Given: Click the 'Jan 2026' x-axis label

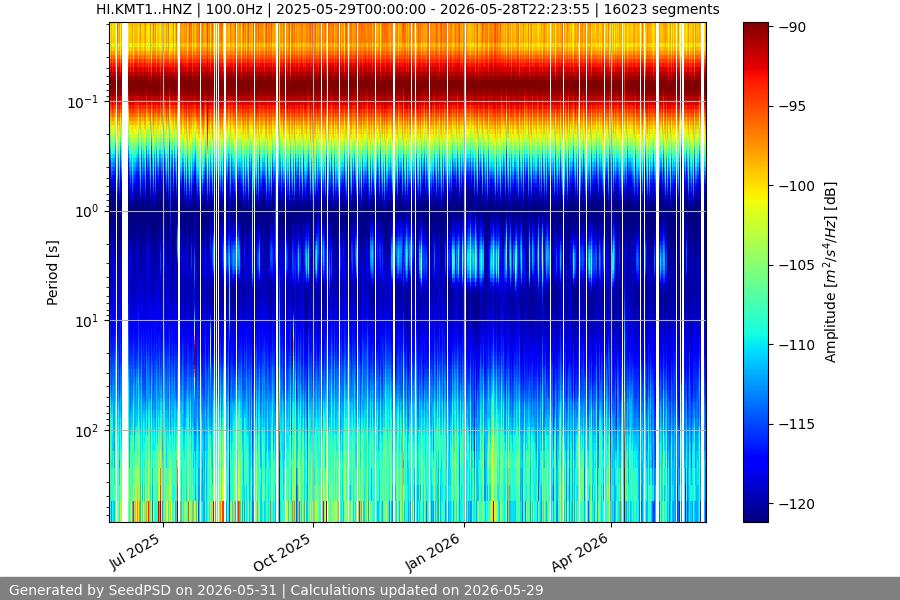Looking at the screenshot, I should [433, 552].
